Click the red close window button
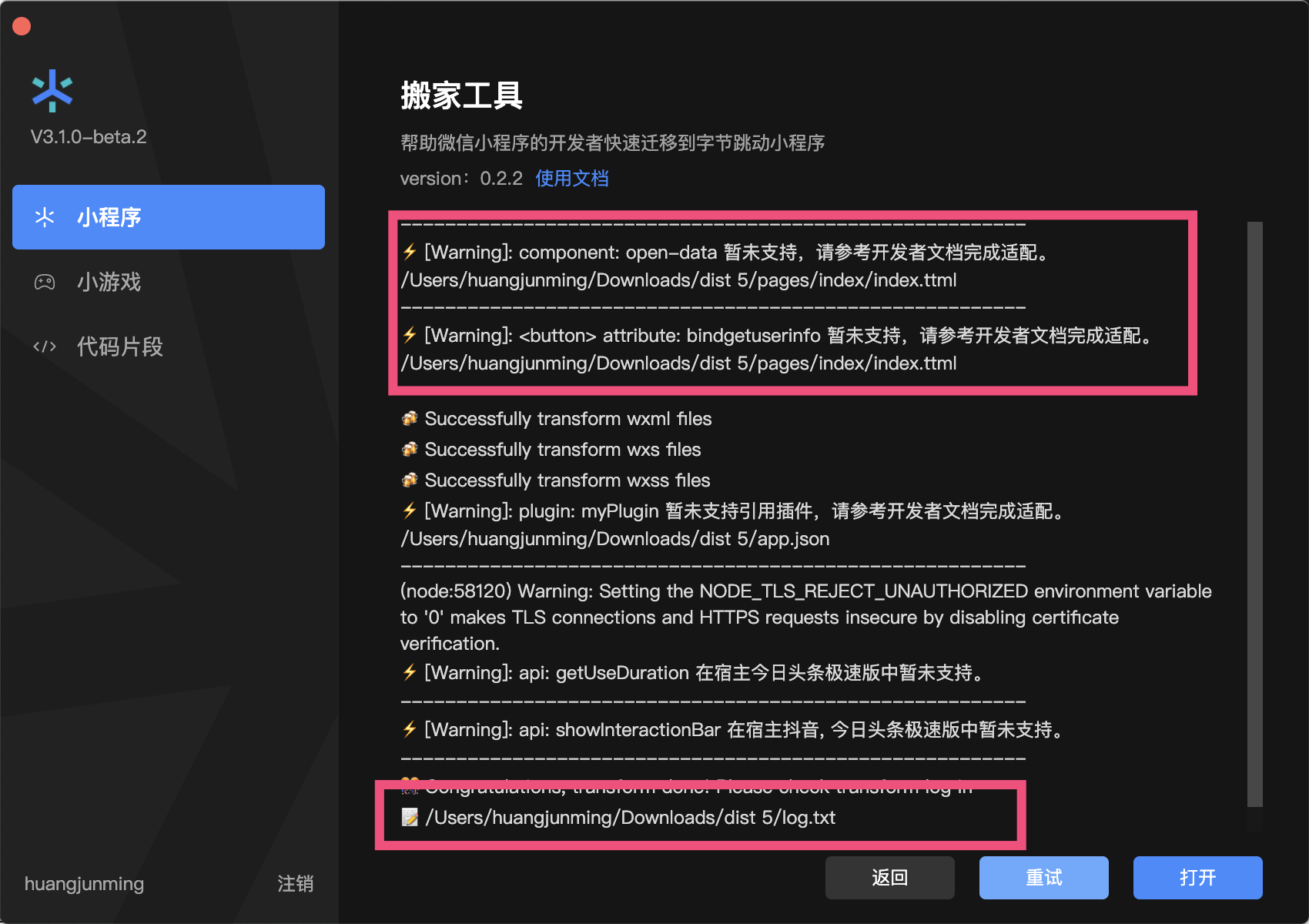 click(x=22, y=26)
